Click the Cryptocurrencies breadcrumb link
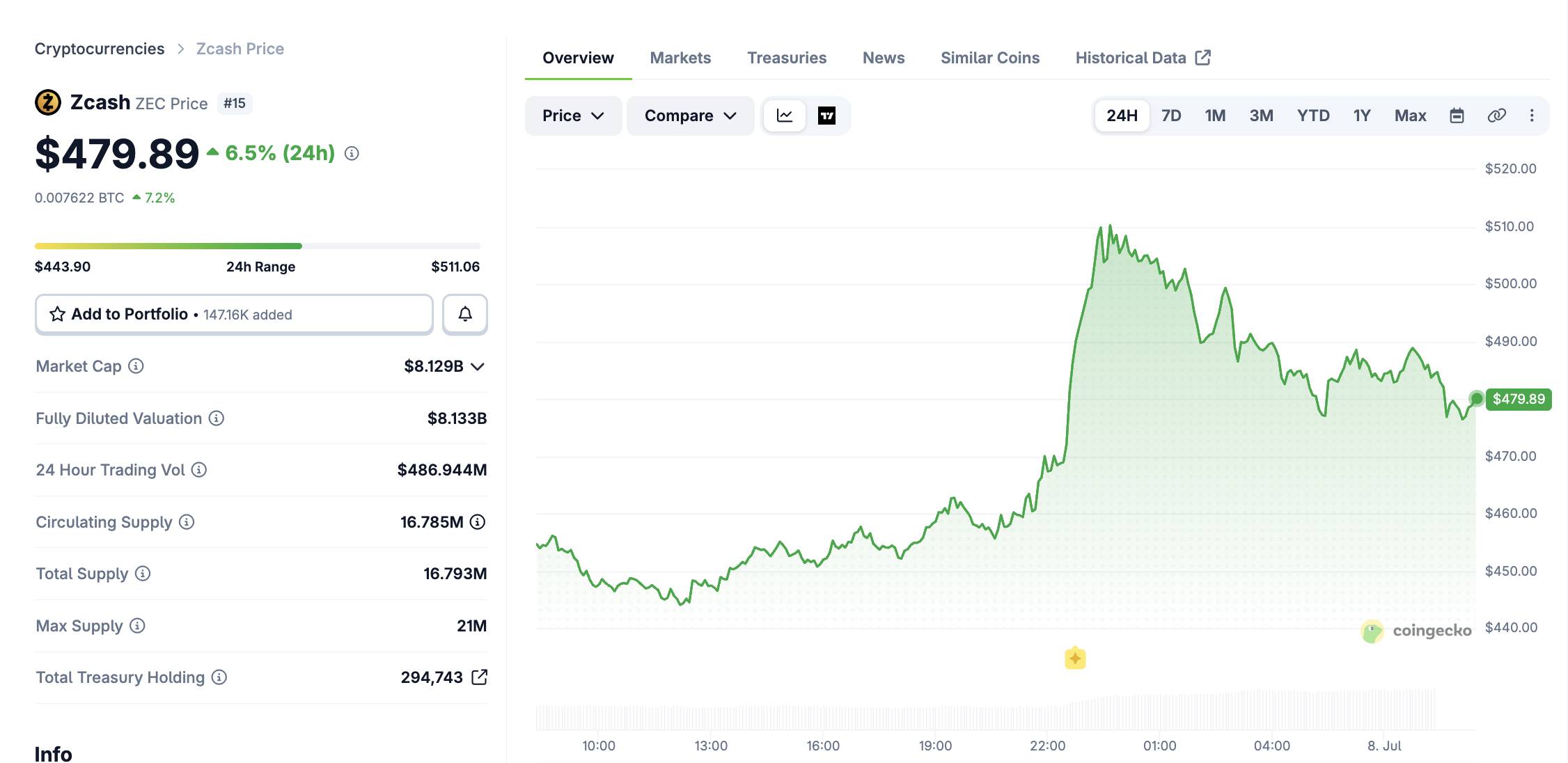 click(100, 49)
